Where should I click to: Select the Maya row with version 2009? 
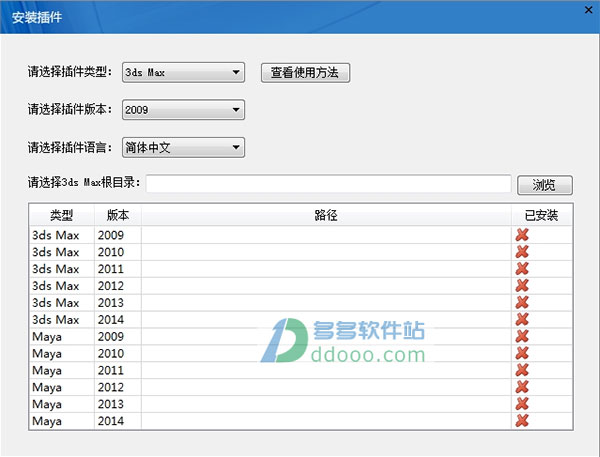301,336
